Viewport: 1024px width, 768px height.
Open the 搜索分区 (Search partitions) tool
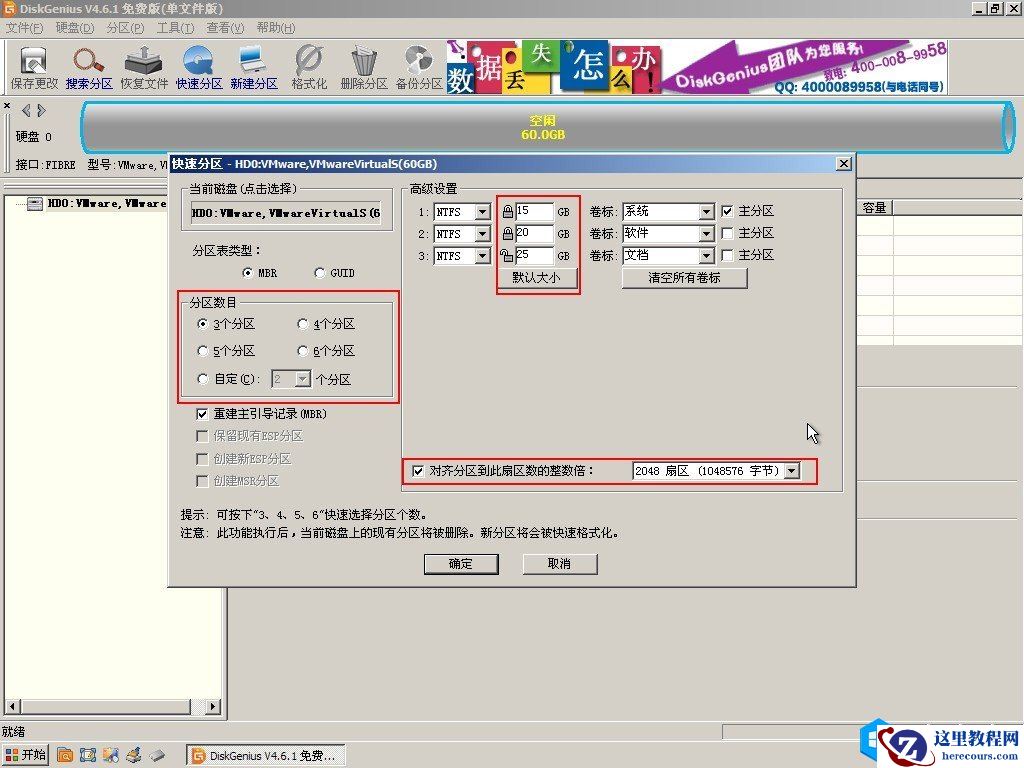89,68
